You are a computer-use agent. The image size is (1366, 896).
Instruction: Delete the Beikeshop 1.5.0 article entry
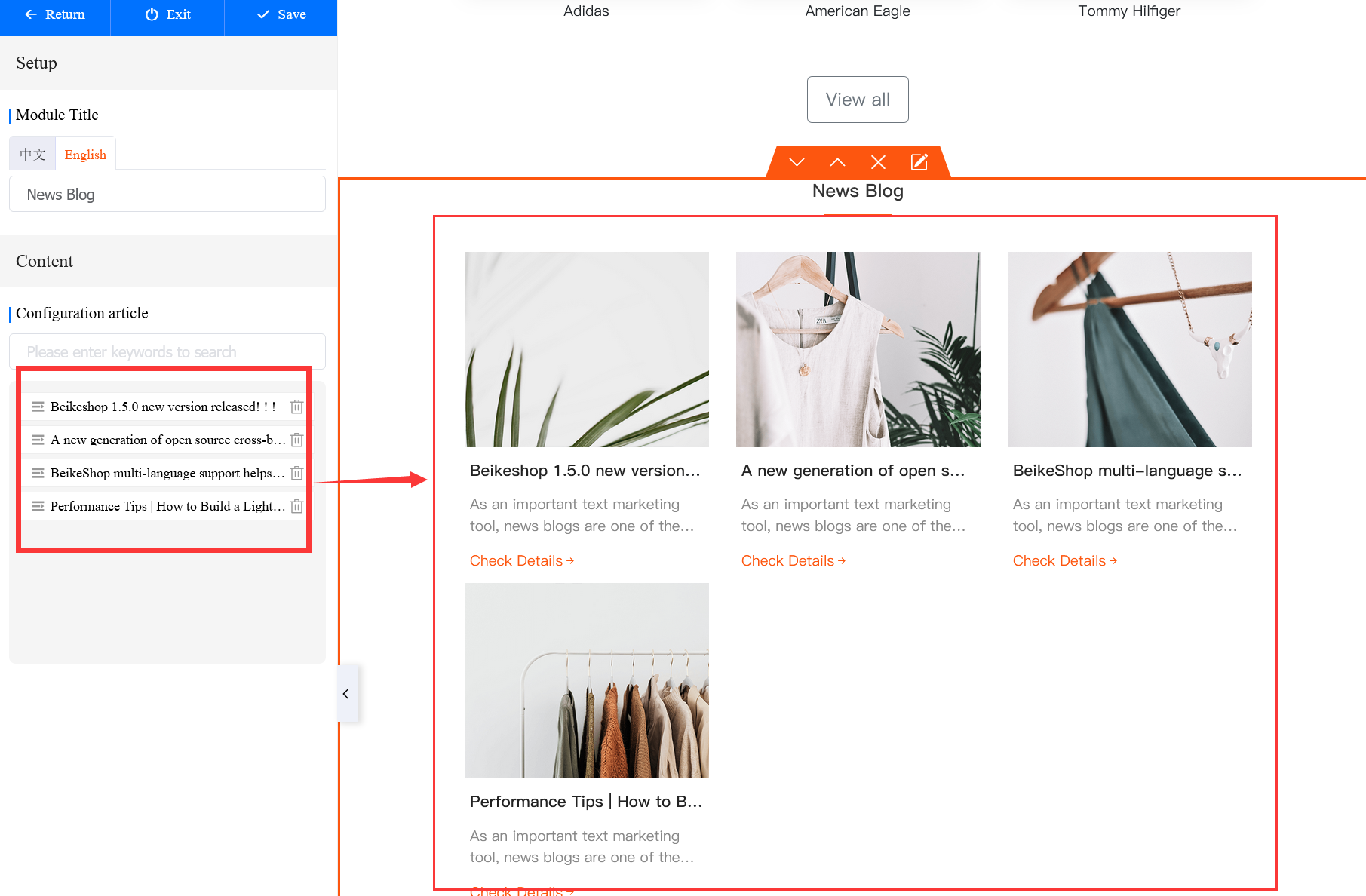tap(297, 407)
